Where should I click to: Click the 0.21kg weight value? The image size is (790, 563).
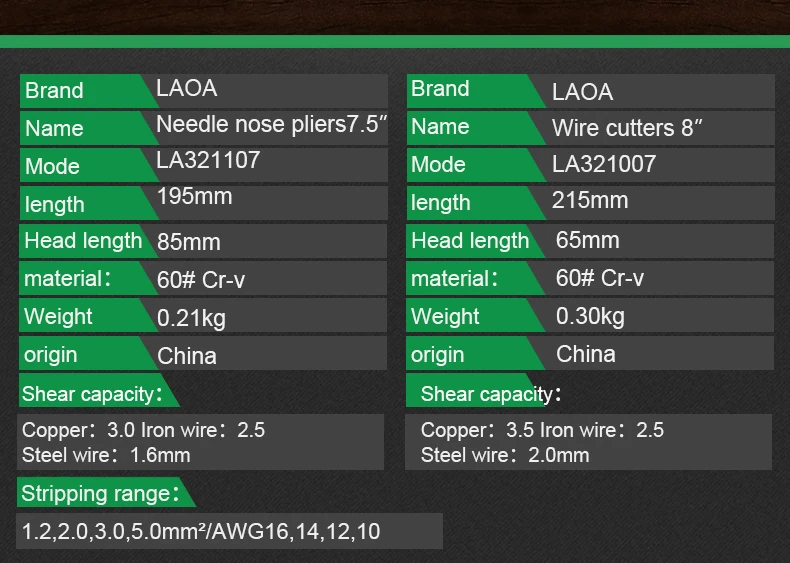pyautogui.click(x=191, y=319)
